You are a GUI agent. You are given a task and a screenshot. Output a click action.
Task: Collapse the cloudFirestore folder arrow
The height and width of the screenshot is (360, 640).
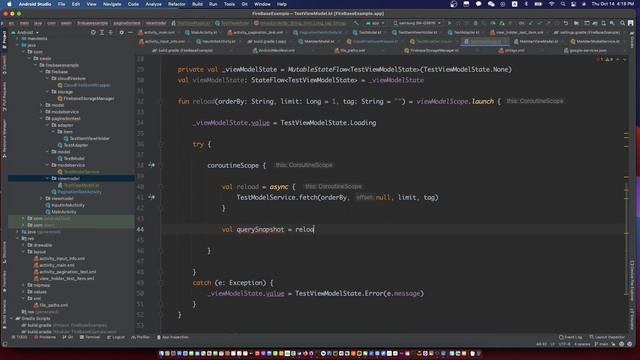pos(47,78)
